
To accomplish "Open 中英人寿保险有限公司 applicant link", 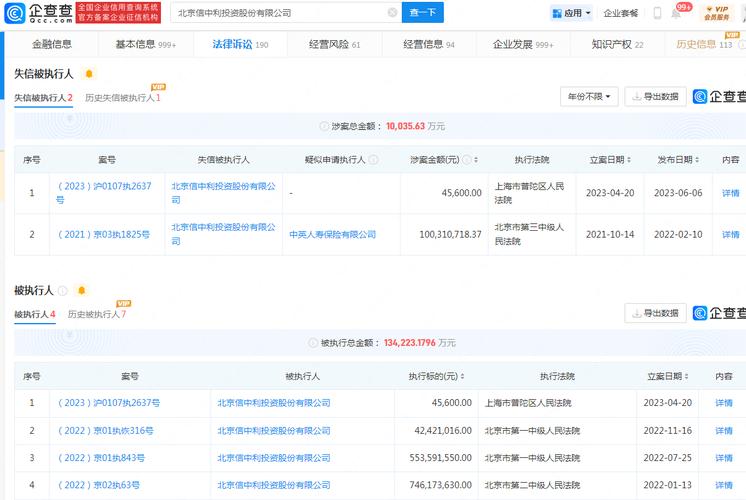I will point(333,235).
